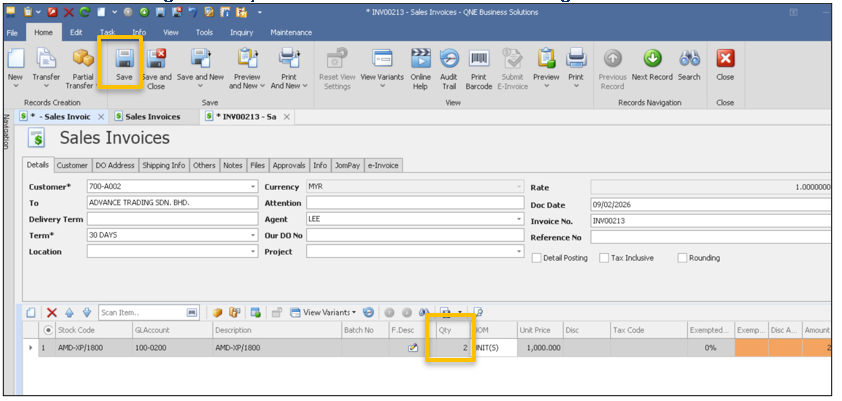Click the Save icon in ribbon
Screen dimensions: 842x401
[x=124, y=59]
